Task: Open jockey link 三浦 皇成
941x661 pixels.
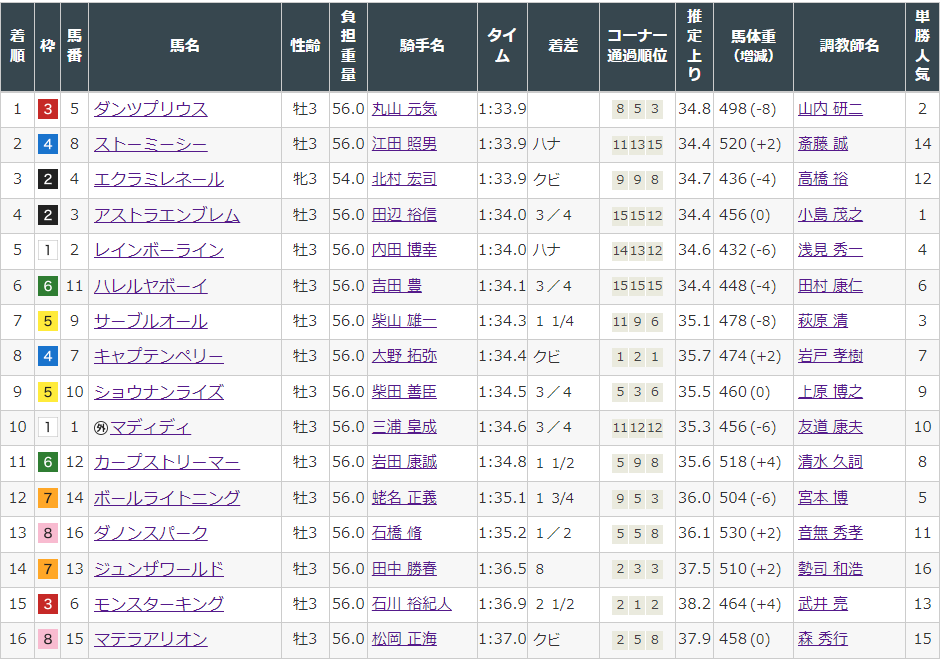Action: point(404,427)
